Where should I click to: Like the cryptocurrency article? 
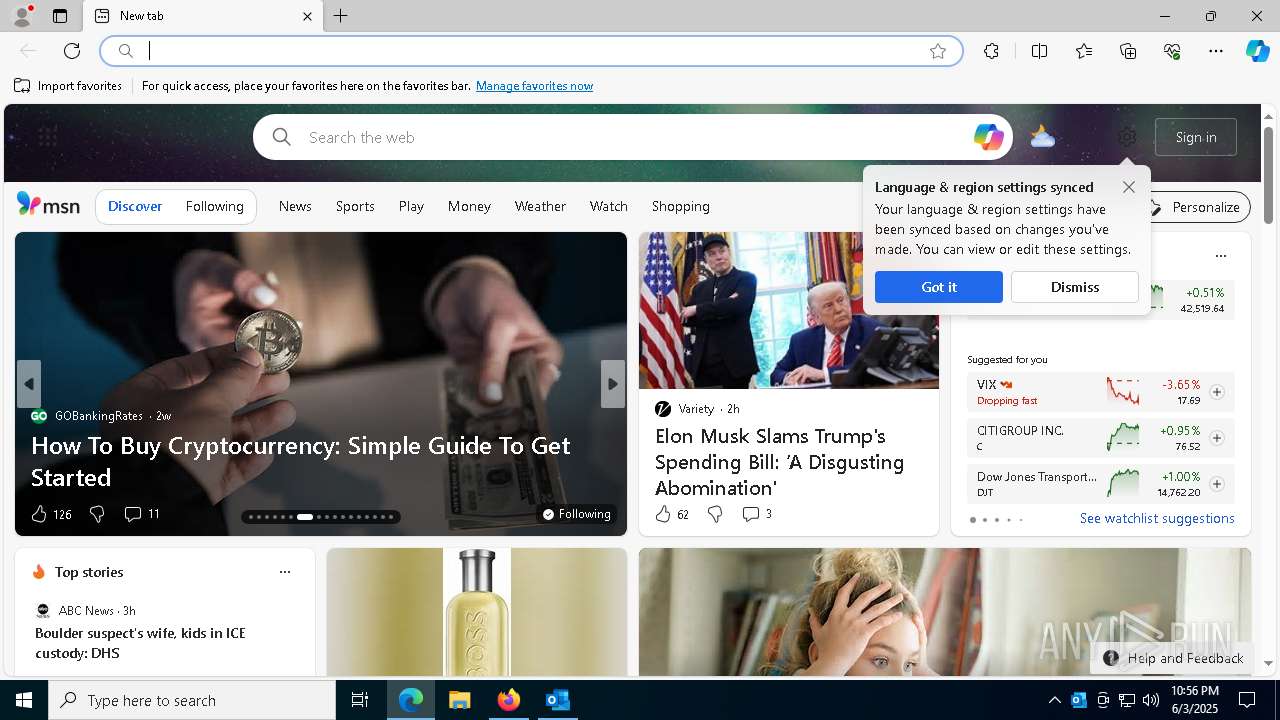pos(39,514)
